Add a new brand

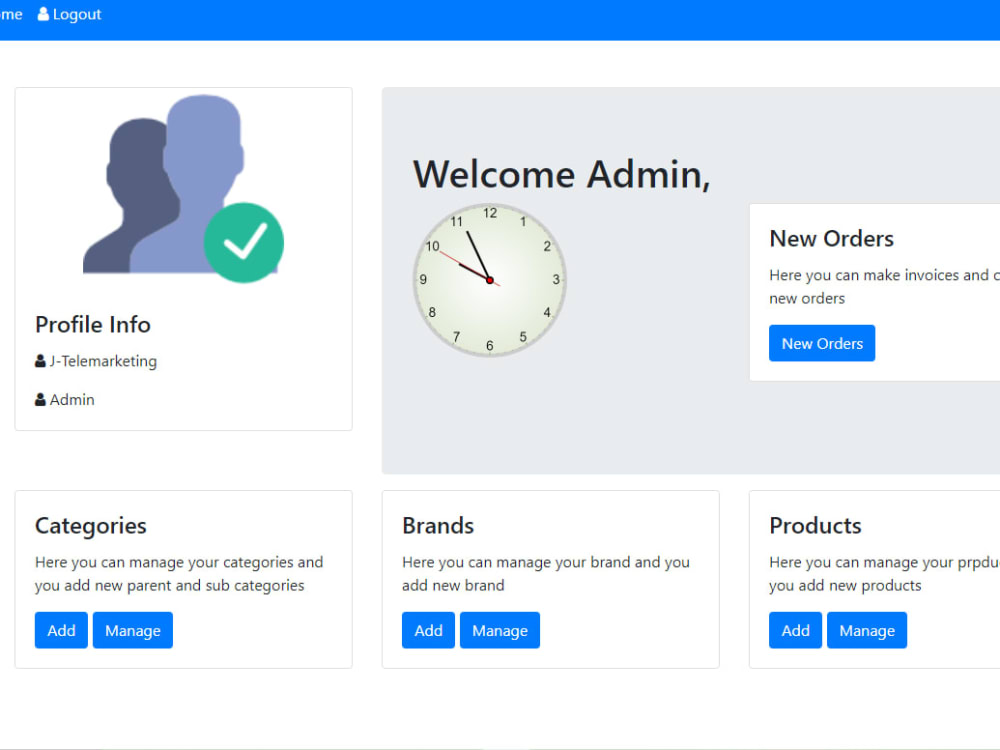(x=429, y=630)
